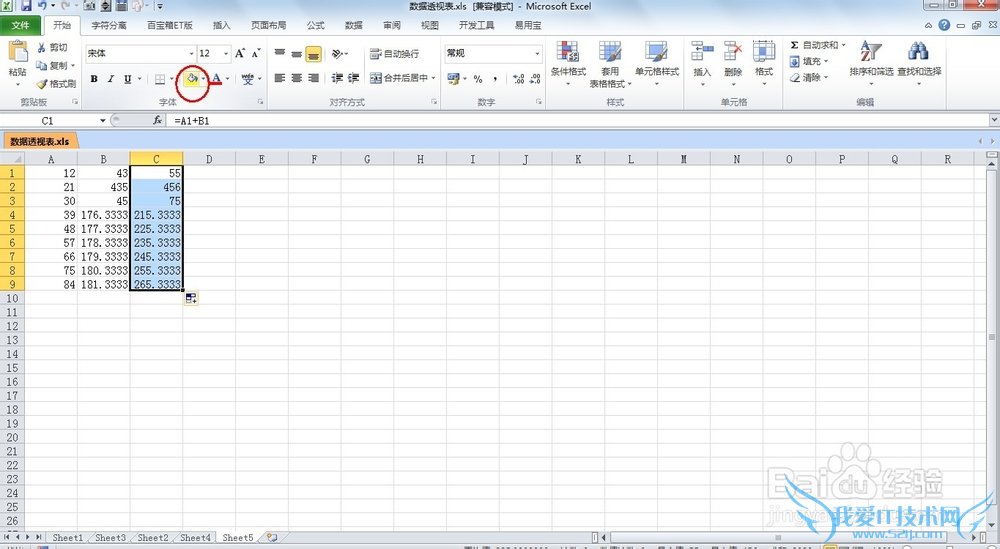Image resolution: width=1000 pixels, height=549 pixels.
Task: Click the Delete cells (删除) icon
Action: (x=733, y=53)
